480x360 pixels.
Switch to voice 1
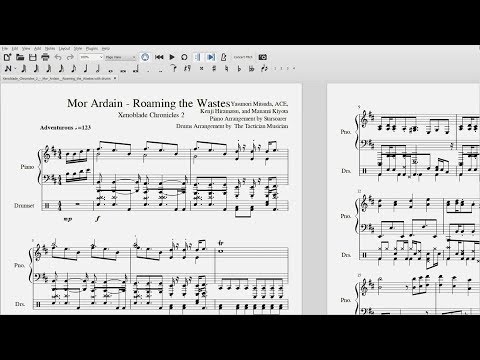tap(275, 68)
